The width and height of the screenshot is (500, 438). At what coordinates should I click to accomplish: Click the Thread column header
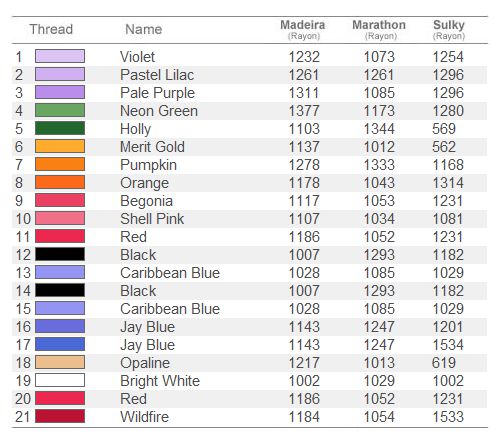click(51, 29)
